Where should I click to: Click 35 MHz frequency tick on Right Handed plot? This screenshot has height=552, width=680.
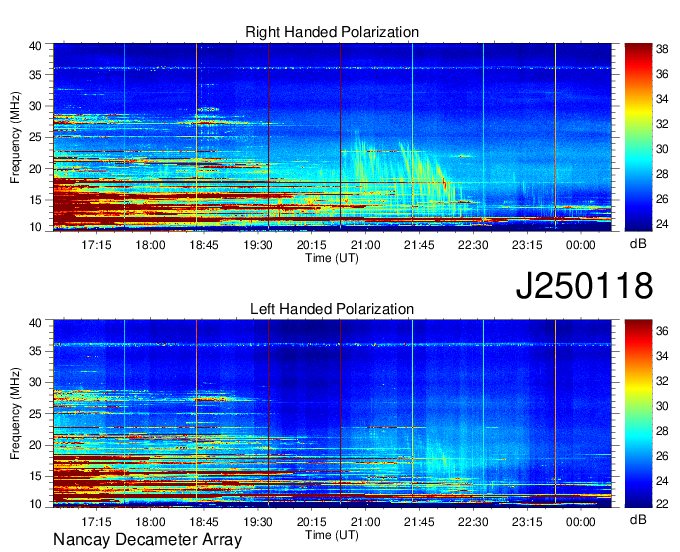35,75
